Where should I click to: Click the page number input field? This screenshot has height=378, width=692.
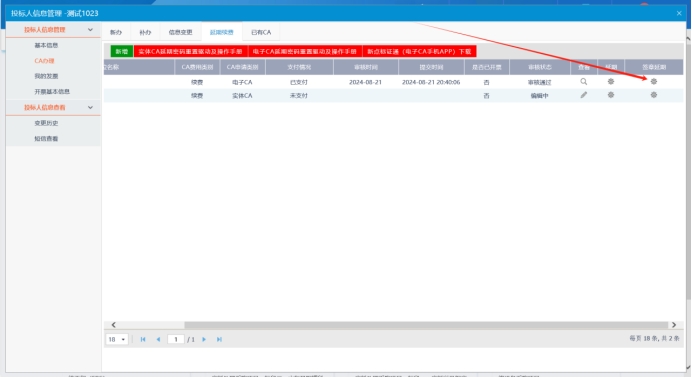(x=176, y=339)
